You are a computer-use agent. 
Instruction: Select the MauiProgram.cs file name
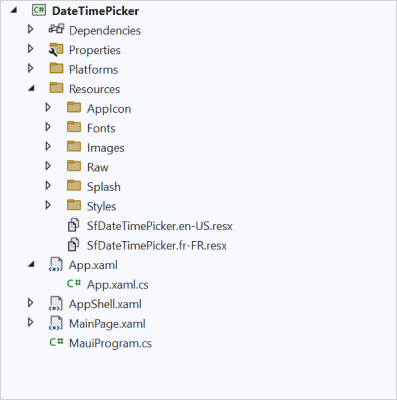point(110,343)
